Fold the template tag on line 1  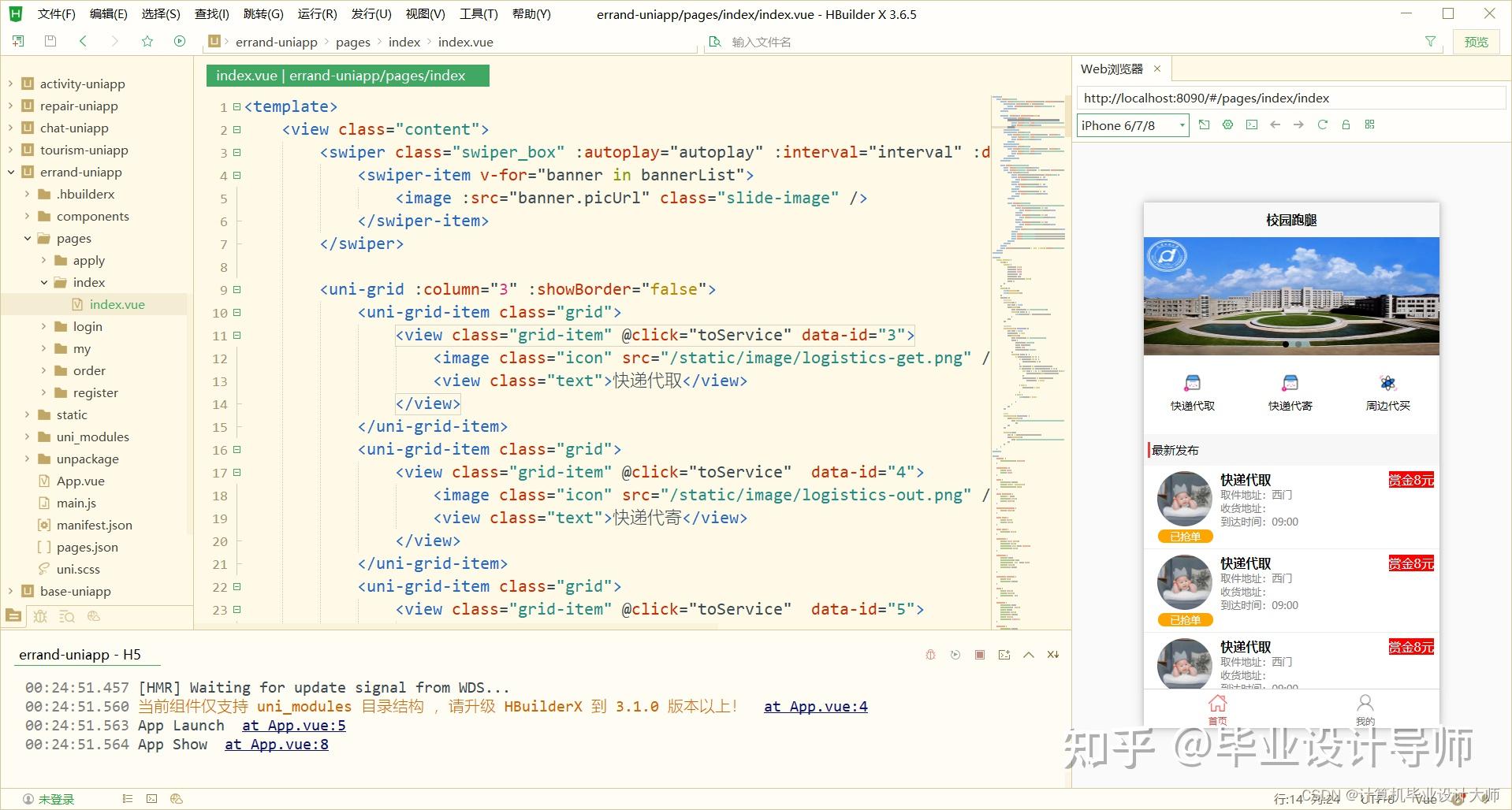(236, 106)
